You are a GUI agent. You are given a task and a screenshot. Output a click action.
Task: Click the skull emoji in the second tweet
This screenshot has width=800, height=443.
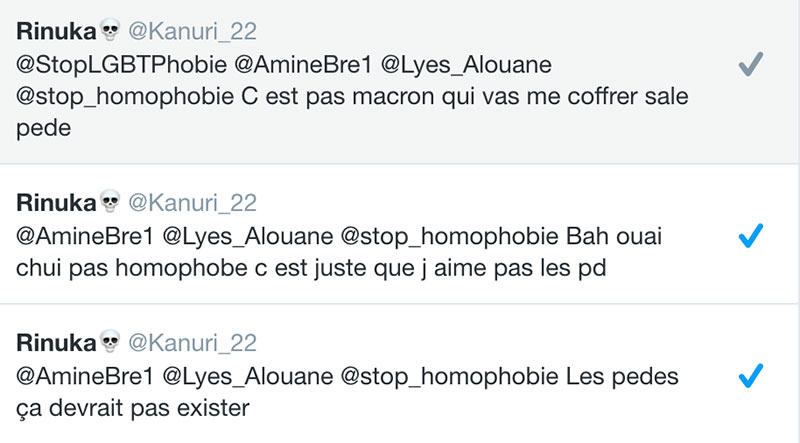[111, 203]
